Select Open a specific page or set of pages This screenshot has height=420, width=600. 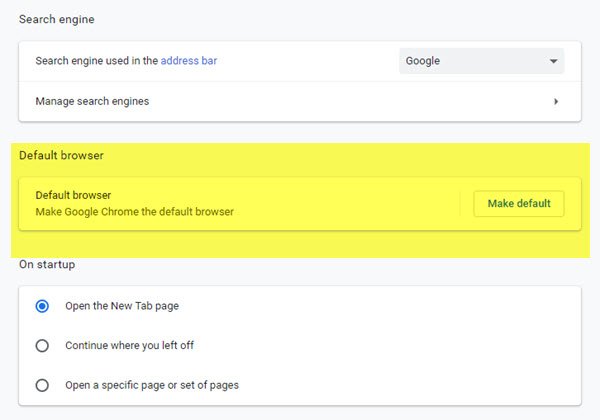click(42, 385)
